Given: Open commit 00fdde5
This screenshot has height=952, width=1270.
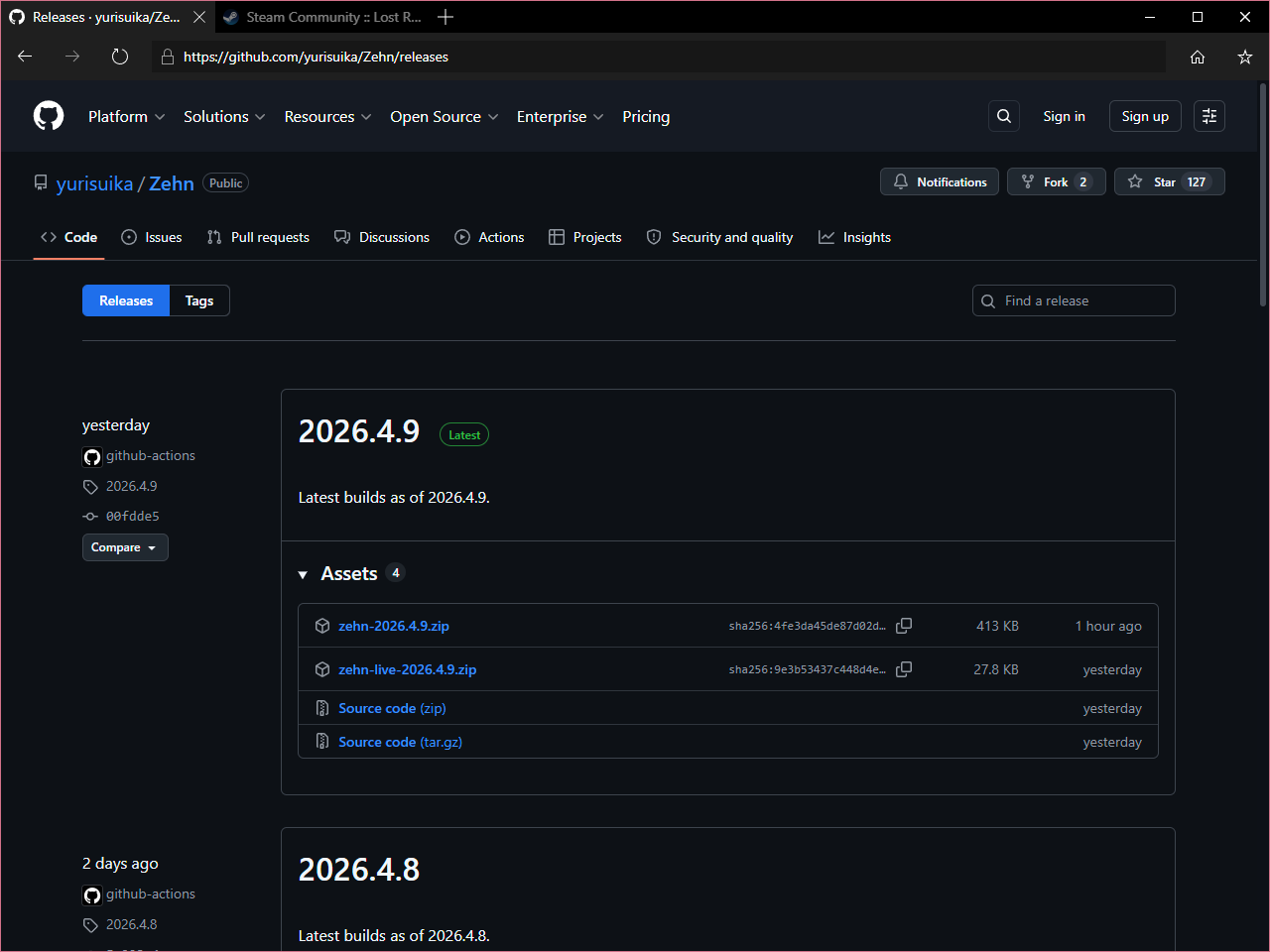Looking at the screenshot, I should 133,517.
